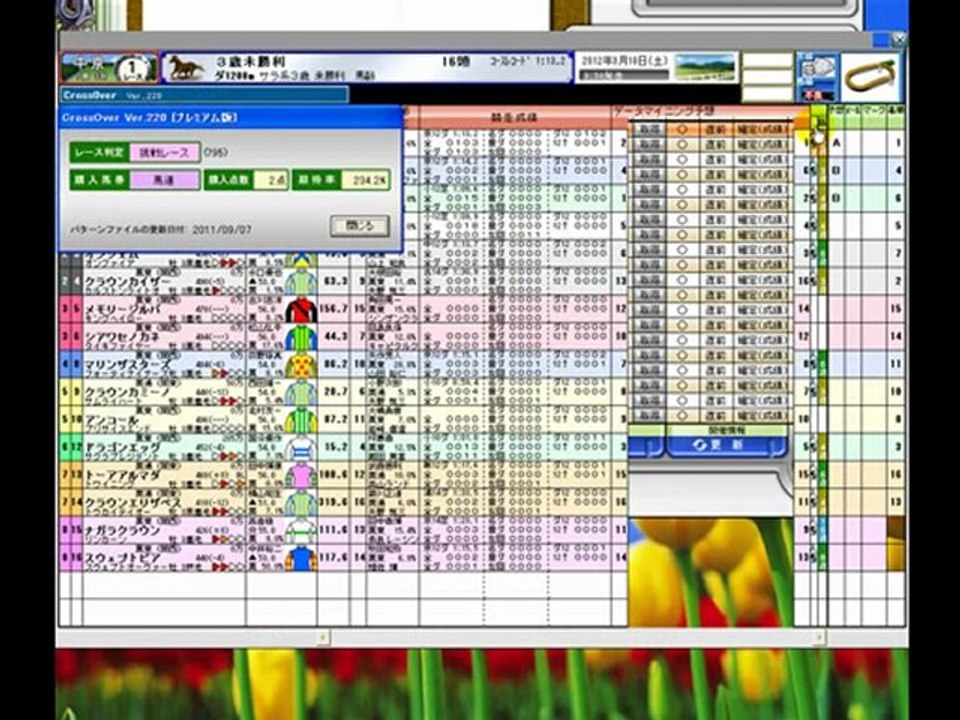The height and width of the screenshot is (720, 960).
Task: Click the horizontal scrollbar left arrow
Action: (323, 638)
